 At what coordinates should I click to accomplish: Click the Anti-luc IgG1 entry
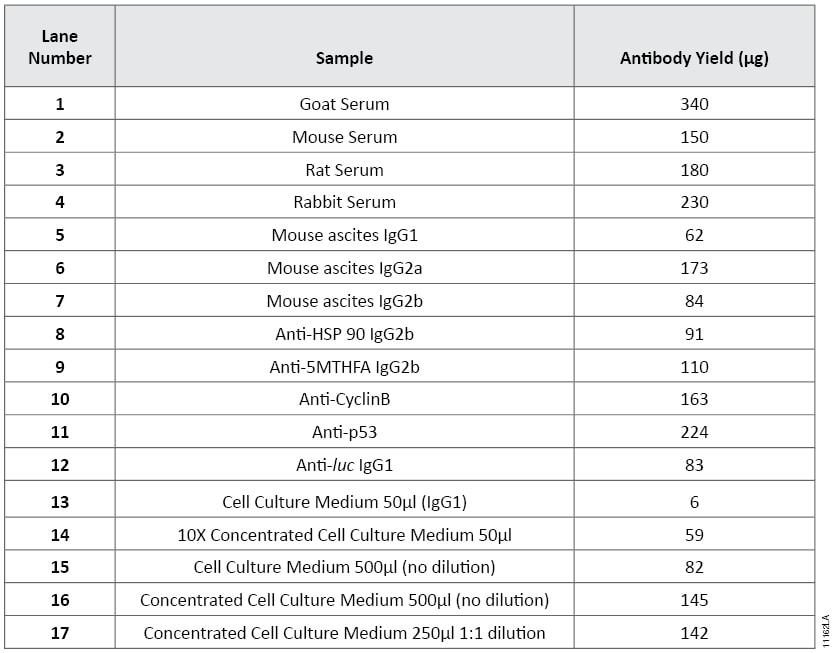[x=344, y=465]
